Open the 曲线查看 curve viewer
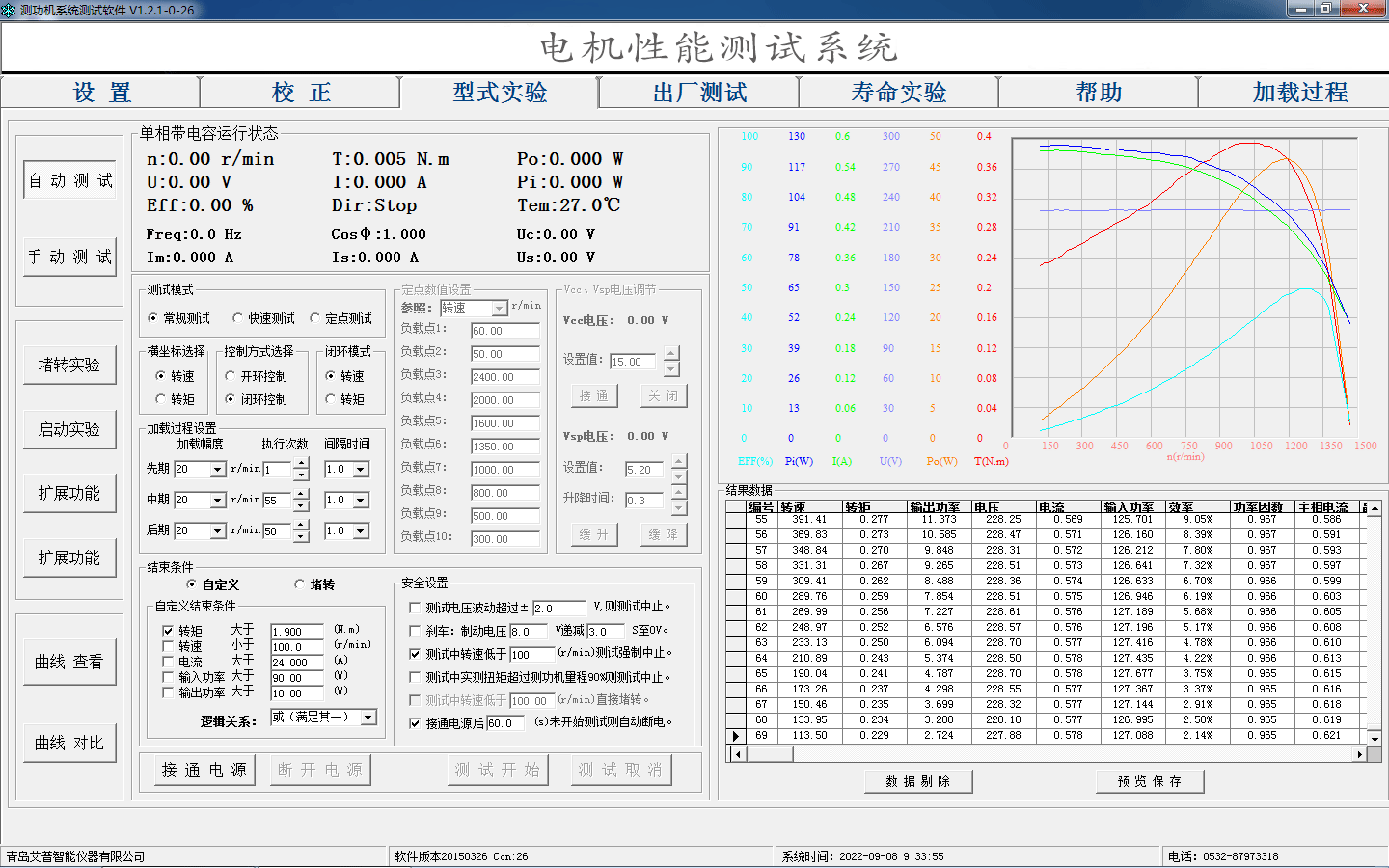Screen dimensions: 1389x868 (x=68, y=662)
